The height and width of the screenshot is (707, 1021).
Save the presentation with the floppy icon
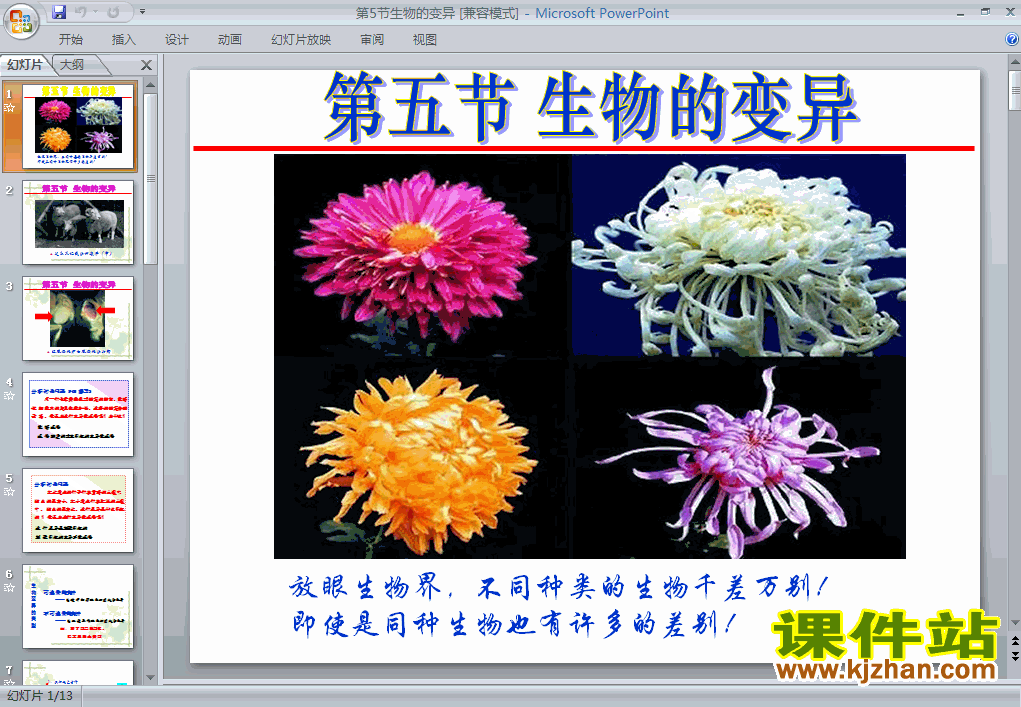(59, 12)
